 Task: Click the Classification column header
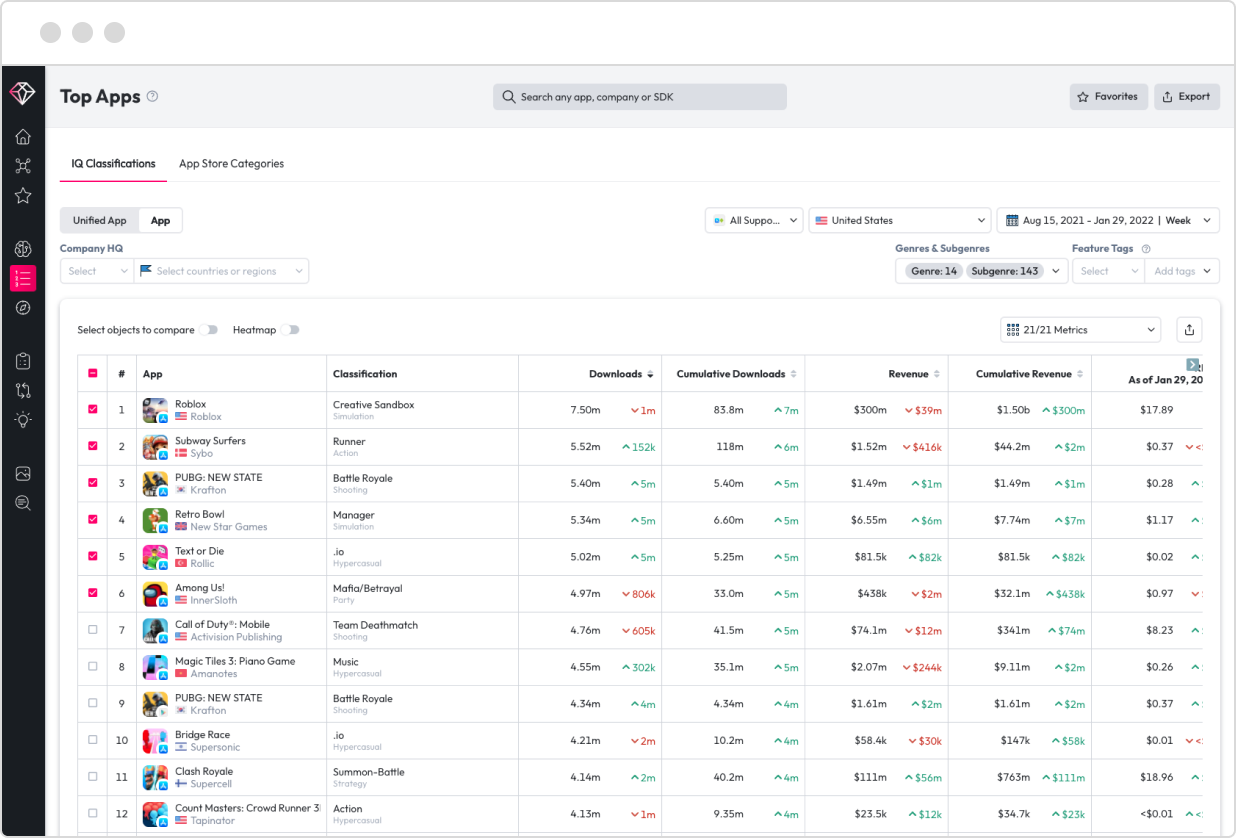click(x=365, y=374)
